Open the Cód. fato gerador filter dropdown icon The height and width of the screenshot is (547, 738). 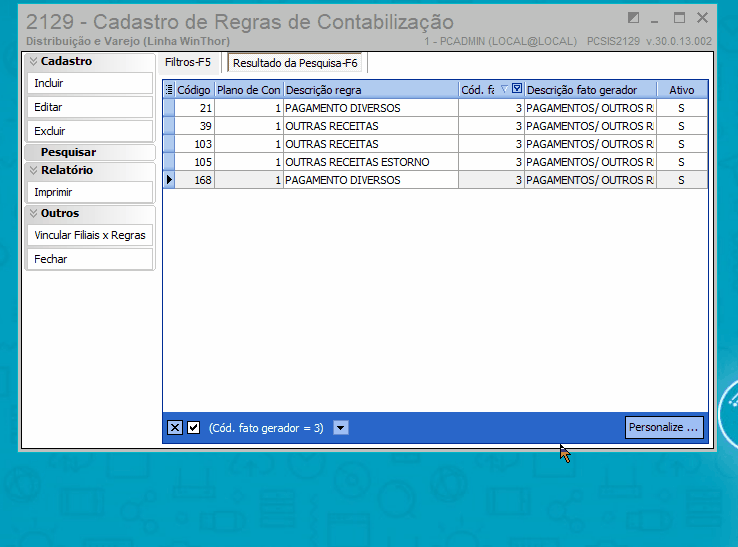point(517,88)
